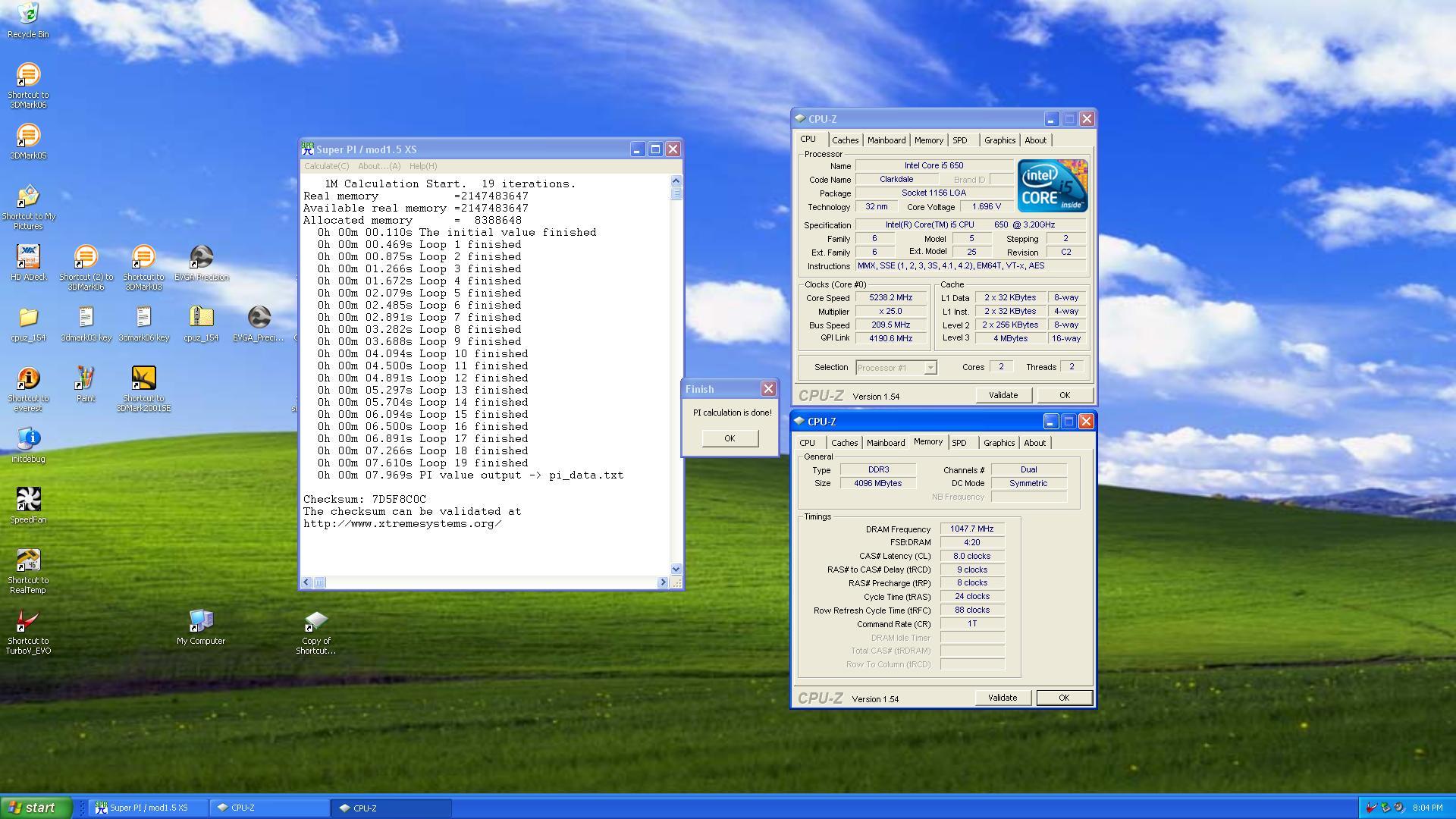Open the SpeedFan desktop icon
Viewport: 1456px width, 819px height.
pos(28,500)
